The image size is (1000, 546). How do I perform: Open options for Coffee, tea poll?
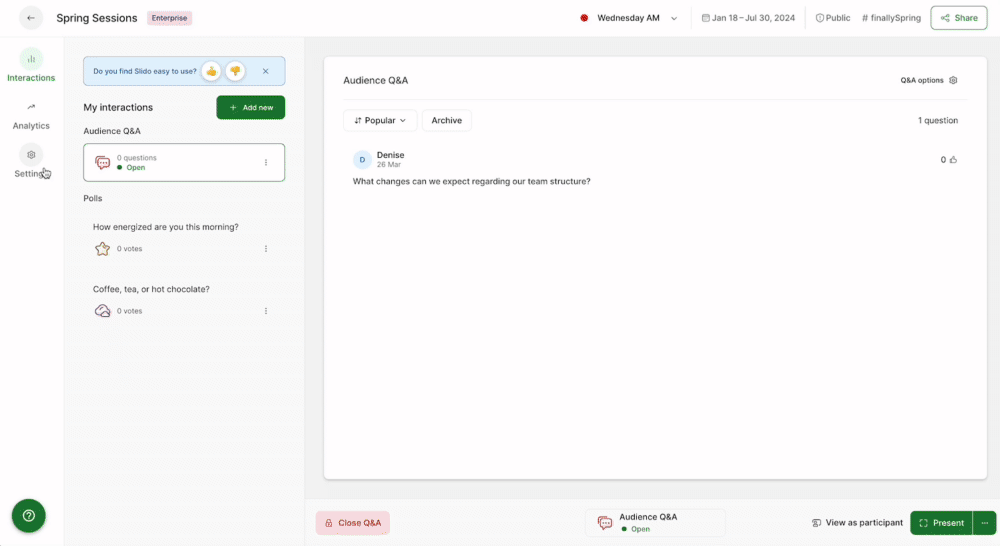(265, 311)
